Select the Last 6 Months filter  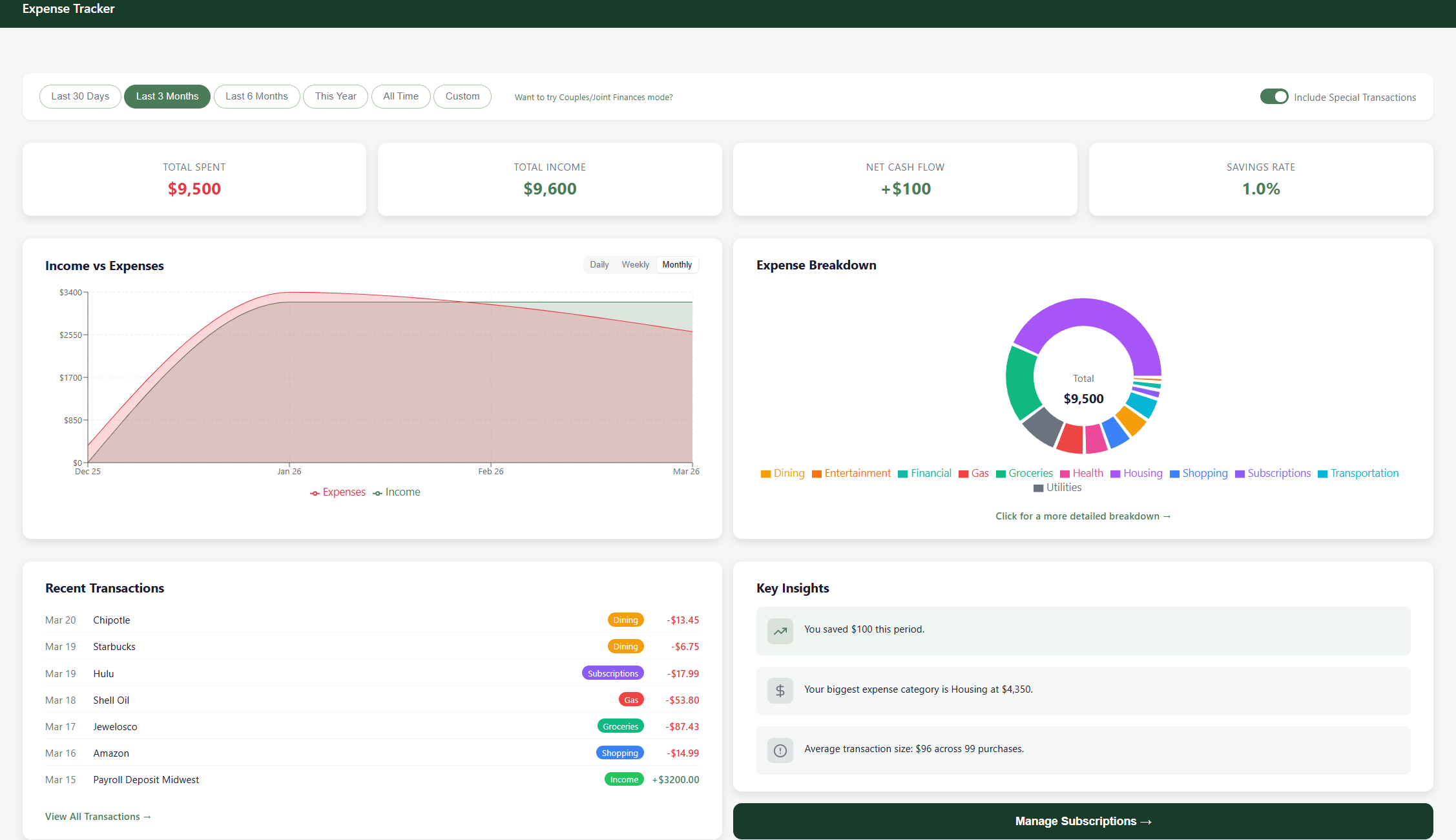point(256,96)
